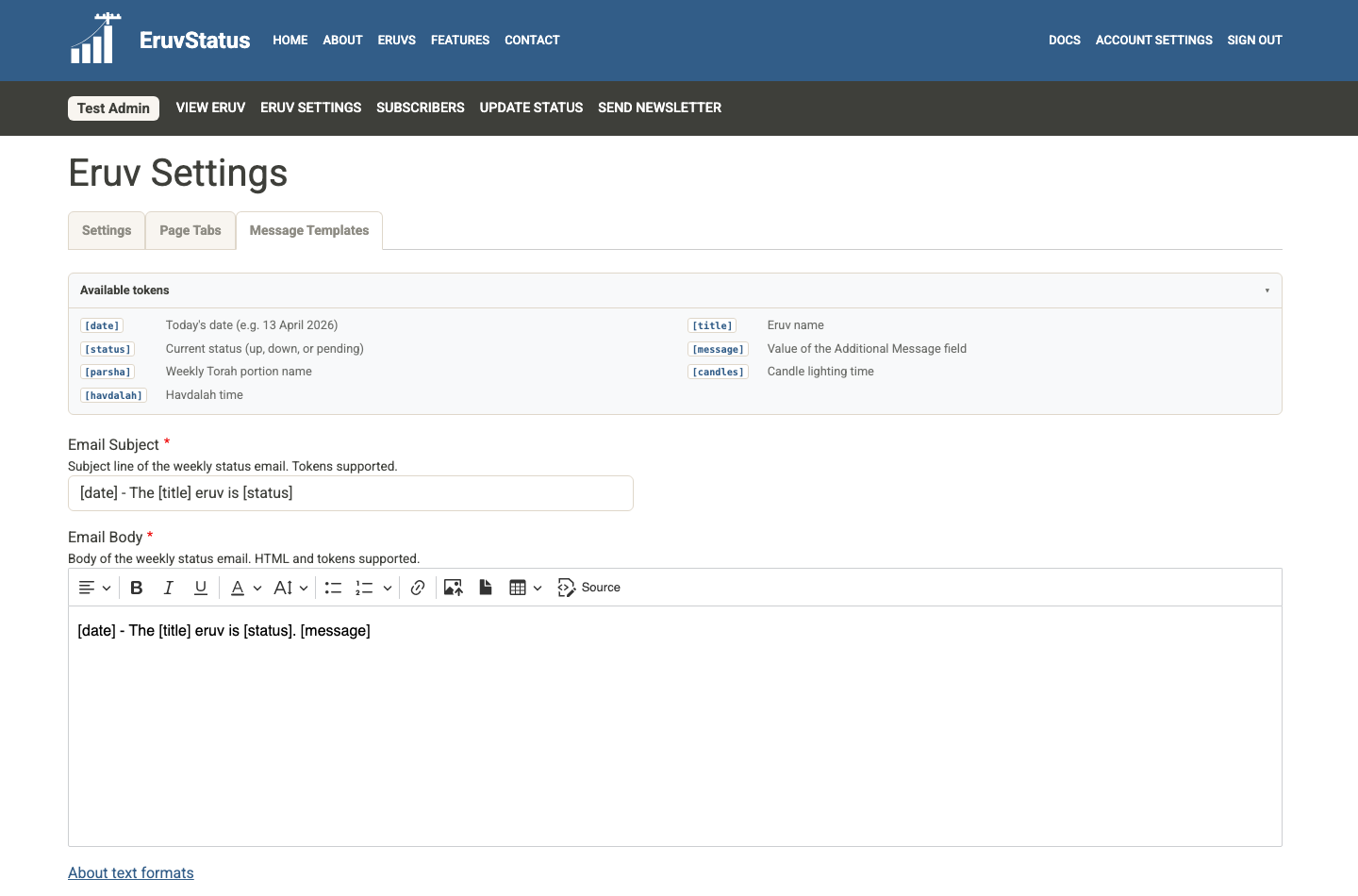This screenshot has width=1358, height=896.
Task: Navigate to SEND NEWSLETTER
Action: pos(659,108)
